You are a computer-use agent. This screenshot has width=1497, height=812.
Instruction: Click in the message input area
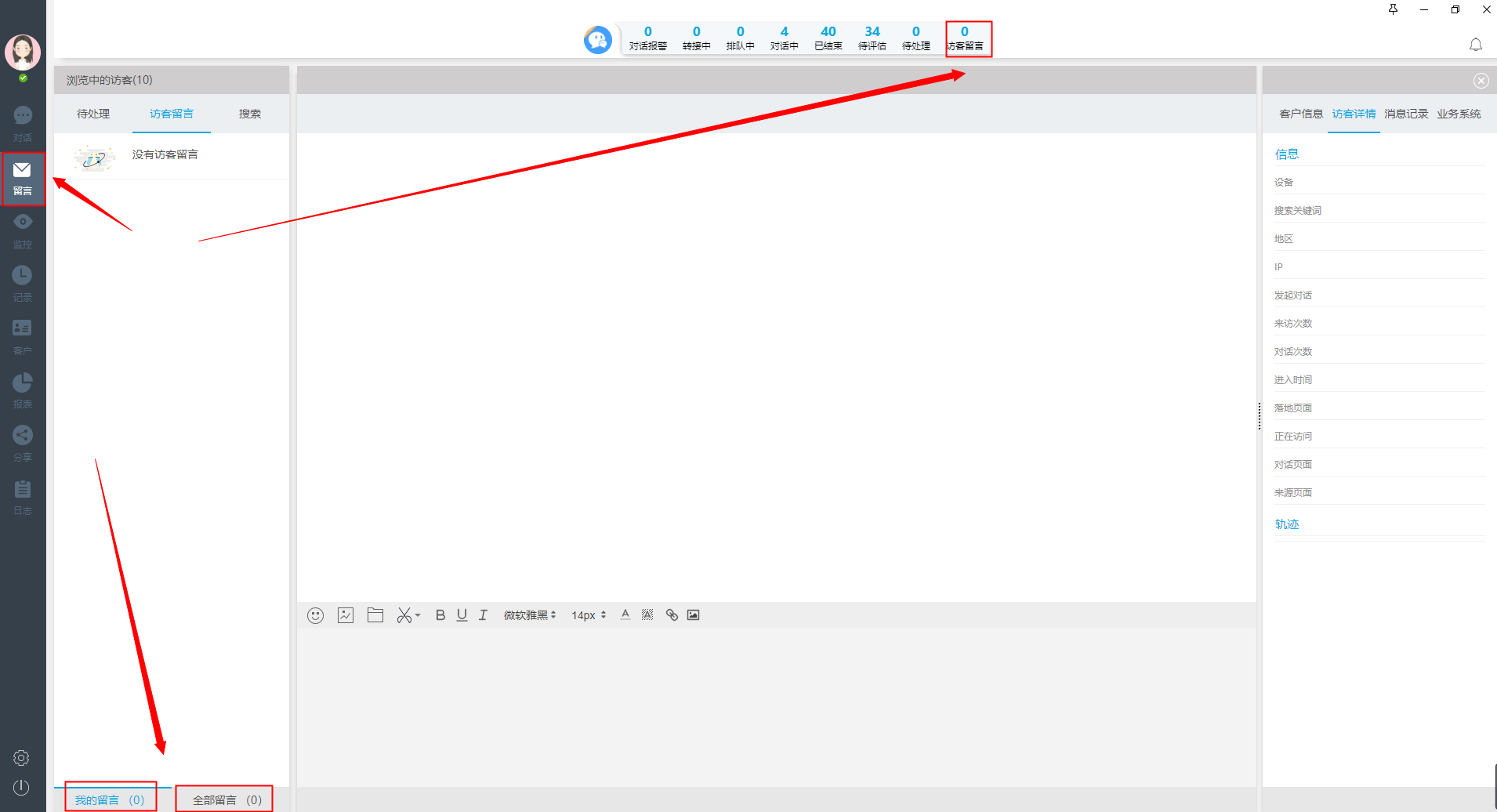776,705
